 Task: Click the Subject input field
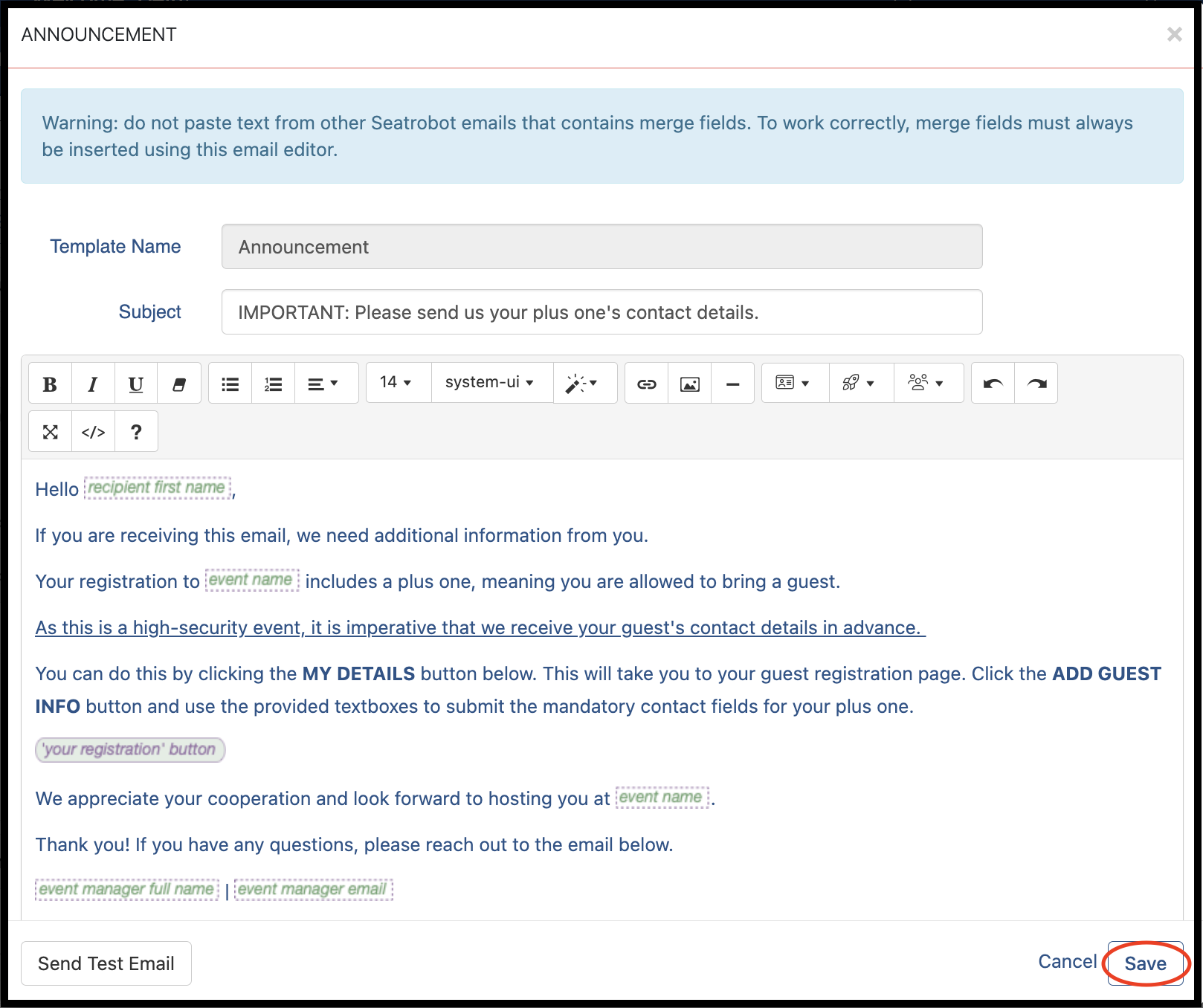602,312
